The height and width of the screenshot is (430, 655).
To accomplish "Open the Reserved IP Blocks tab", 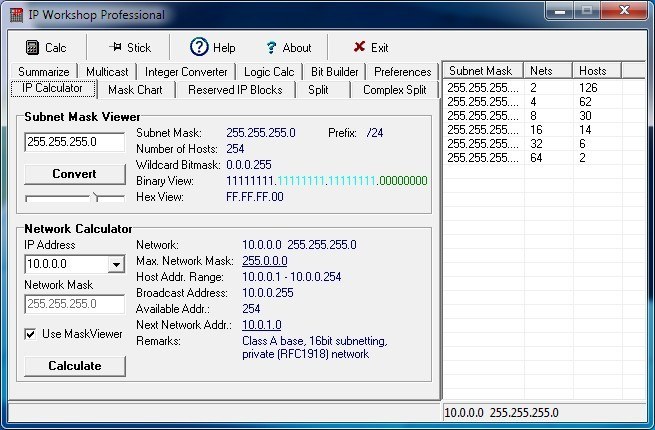I will pos(235,90).
